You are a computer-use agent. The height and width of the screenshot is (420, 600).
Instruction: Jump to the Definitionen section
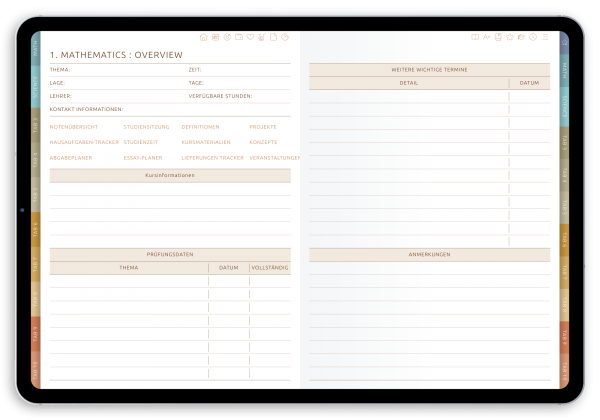[201, 127]
